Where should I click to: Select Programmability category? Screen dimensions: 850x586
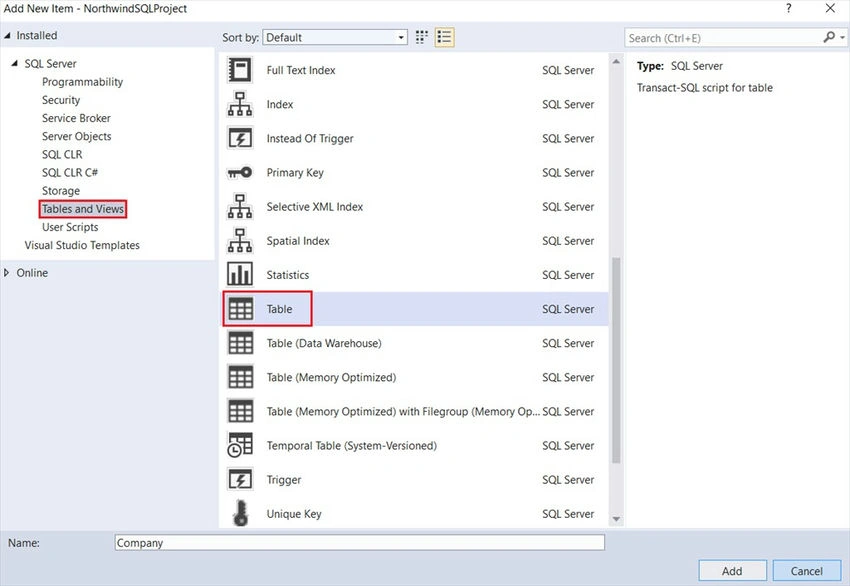tap(82, 82)
